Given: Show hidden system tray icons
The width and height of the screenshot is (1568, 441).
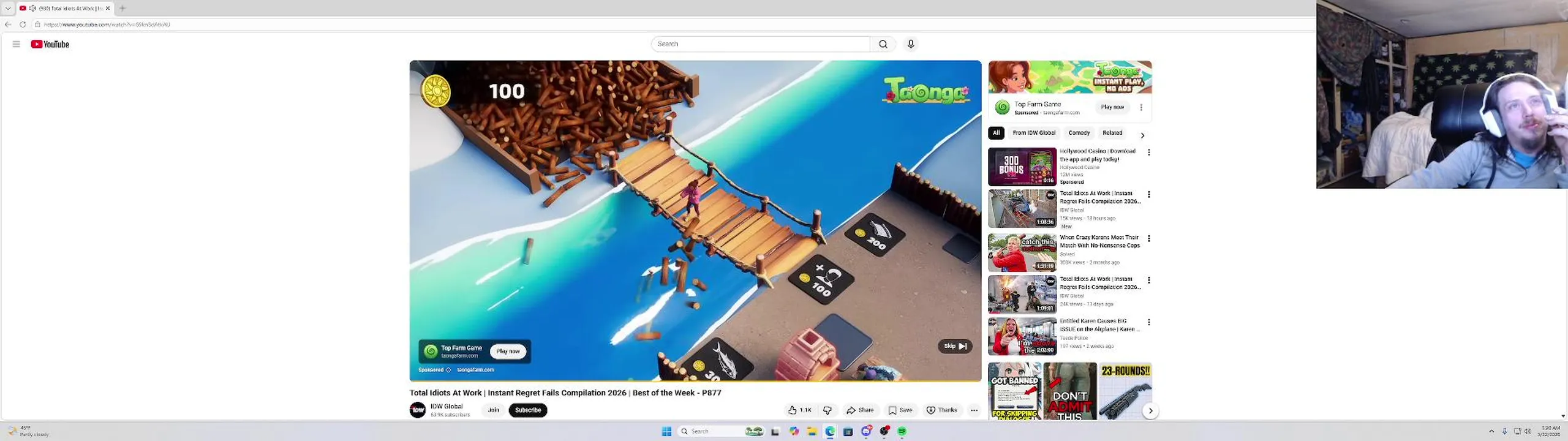Looking at the screenshot, I should pyautogui.click(x=1491, y=431).
